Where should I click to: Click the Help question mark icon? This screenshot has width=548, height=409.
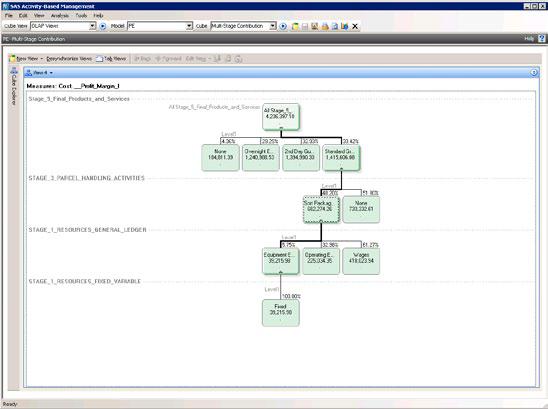[x=541, y=39]
